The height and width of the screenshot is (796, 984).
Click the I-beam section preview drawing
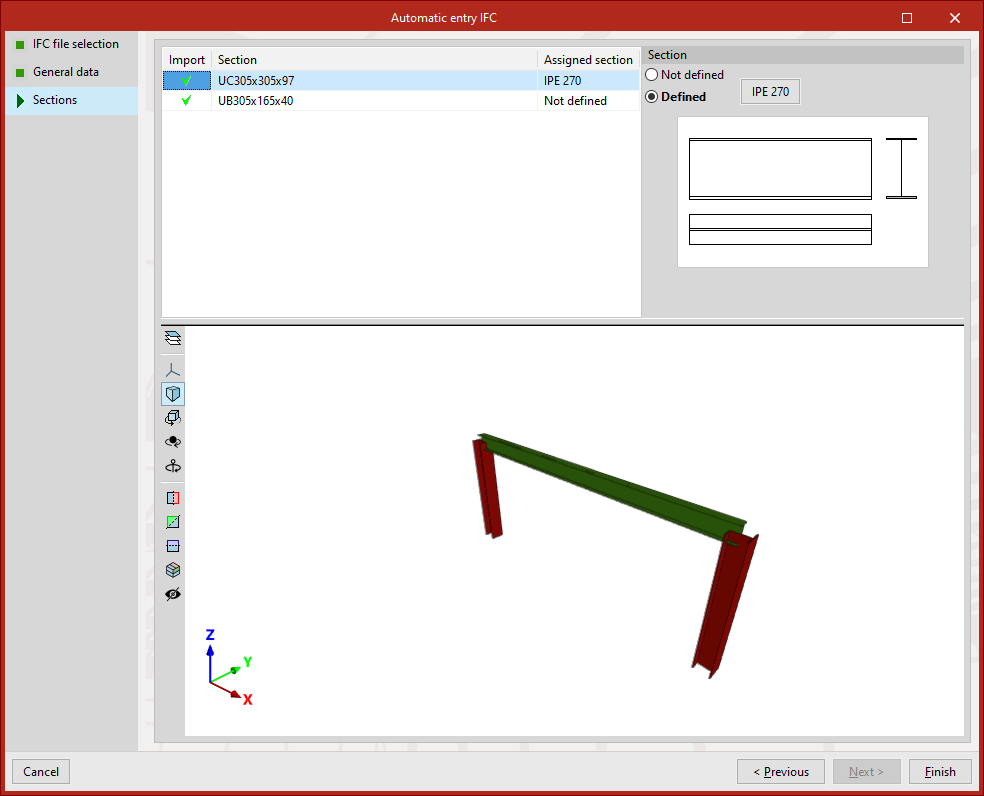click(803, 192)
